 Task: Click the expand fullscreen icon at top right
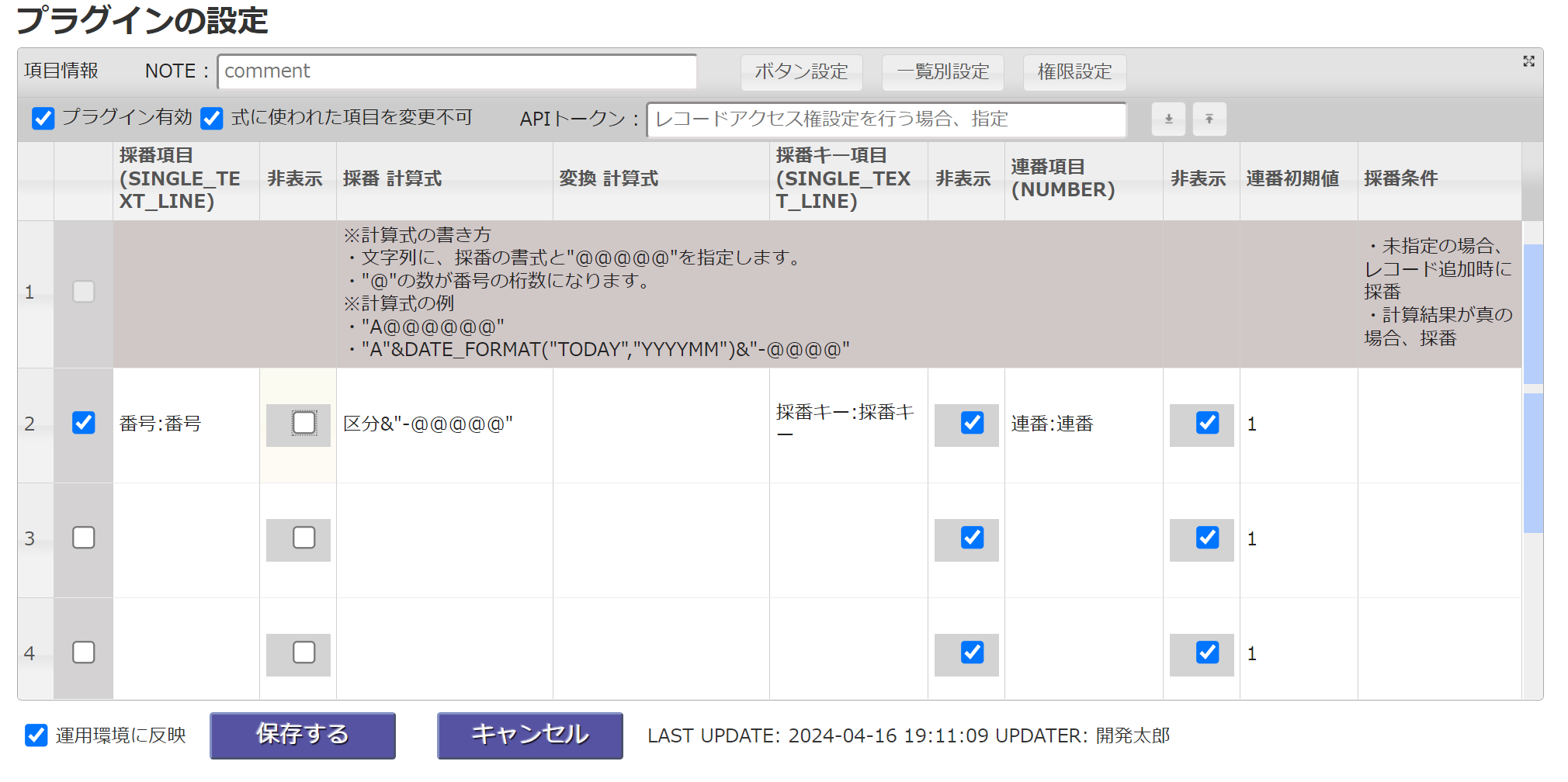coord(1528,61)
